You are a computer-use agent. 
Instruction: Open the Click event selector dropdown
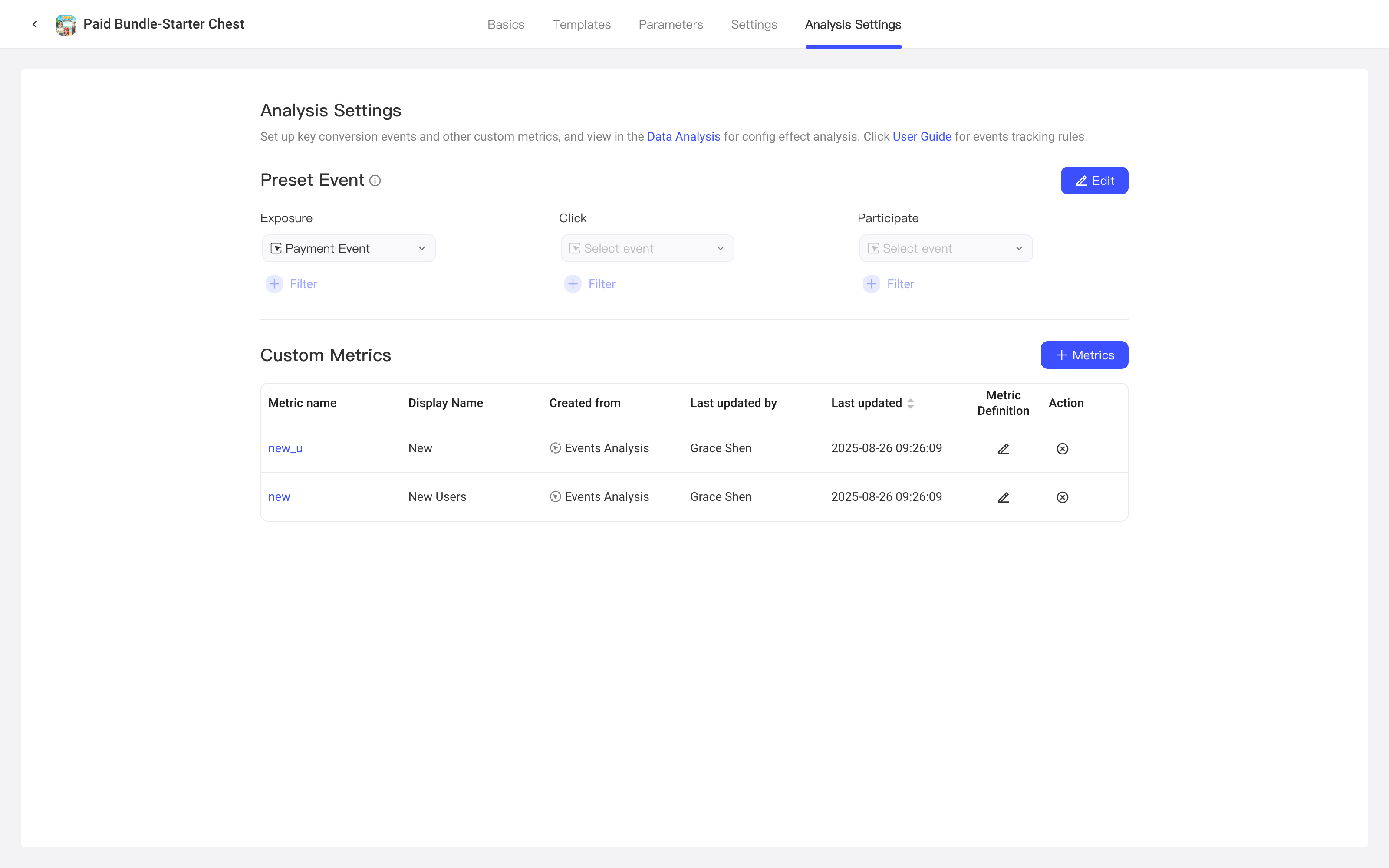click(x=648, y=249)
